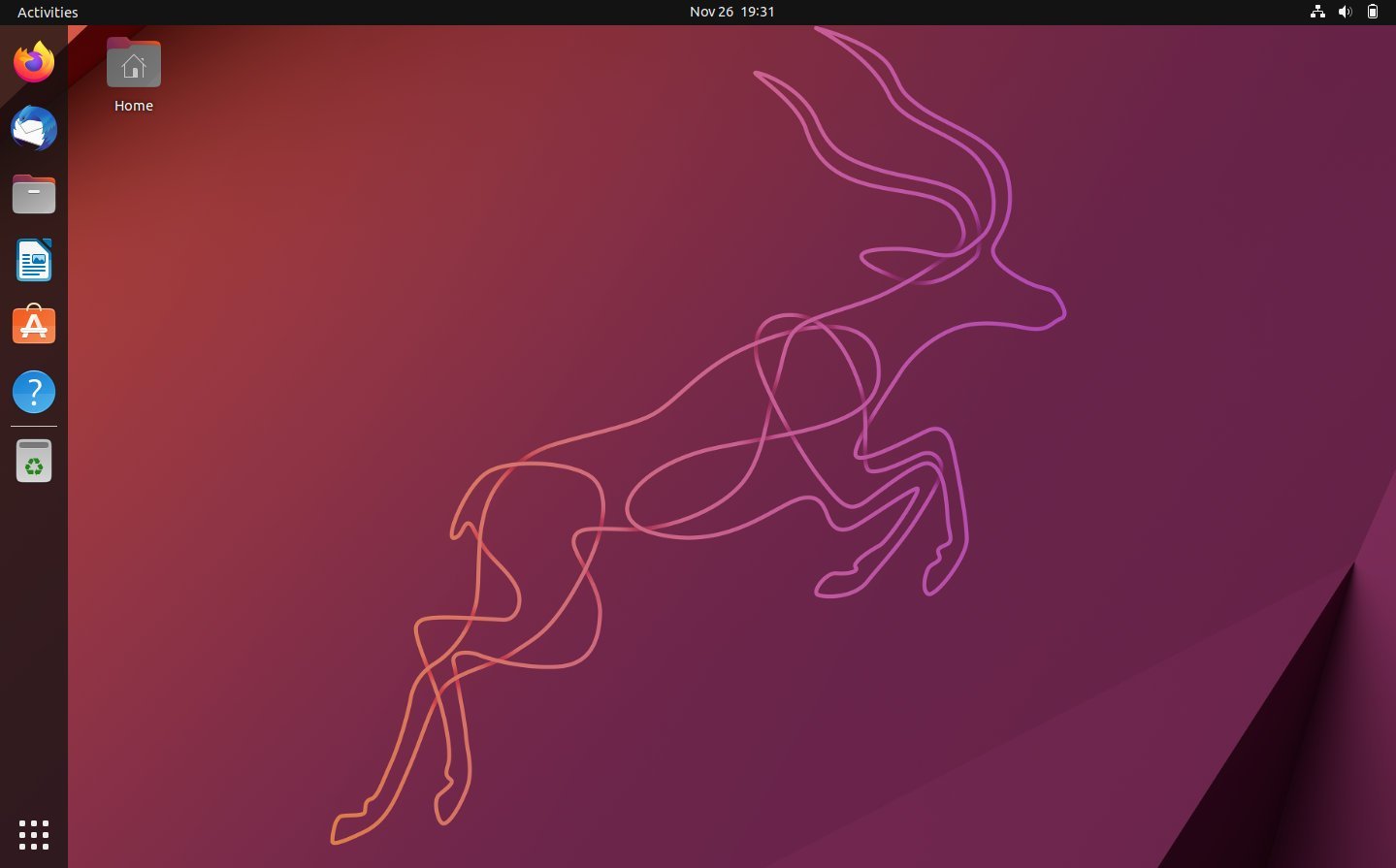Select the Home folder on the desktop

click(x=133, y=63)
